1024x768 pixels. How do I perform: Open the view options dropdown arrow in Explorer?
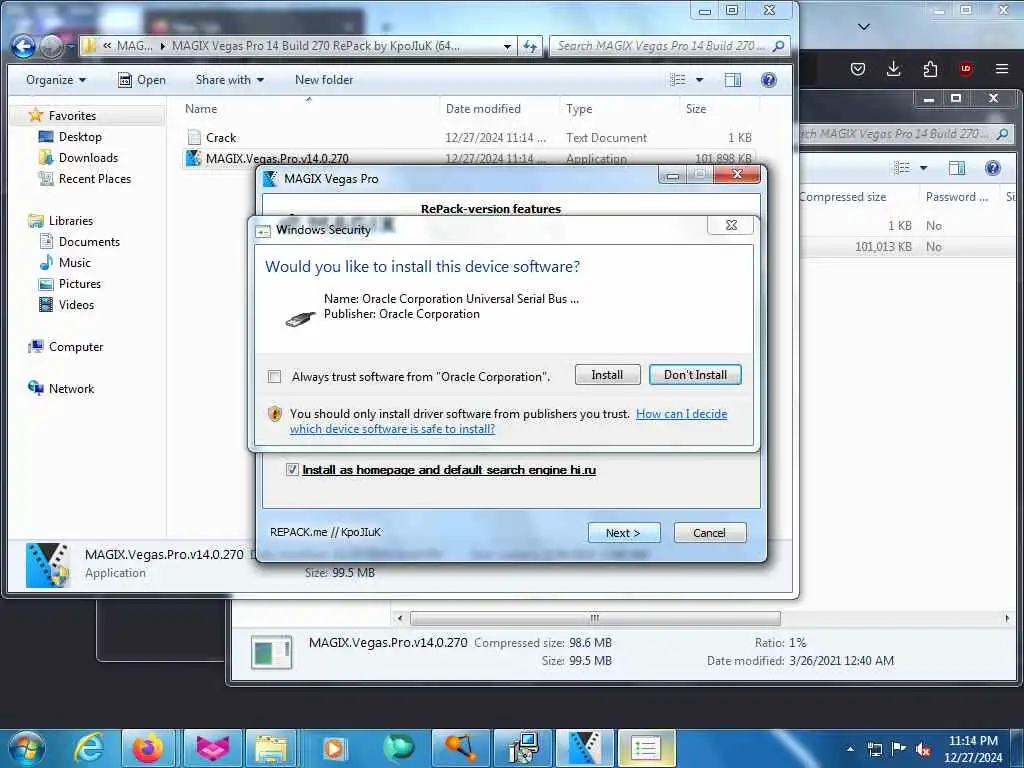pos(699,80)
